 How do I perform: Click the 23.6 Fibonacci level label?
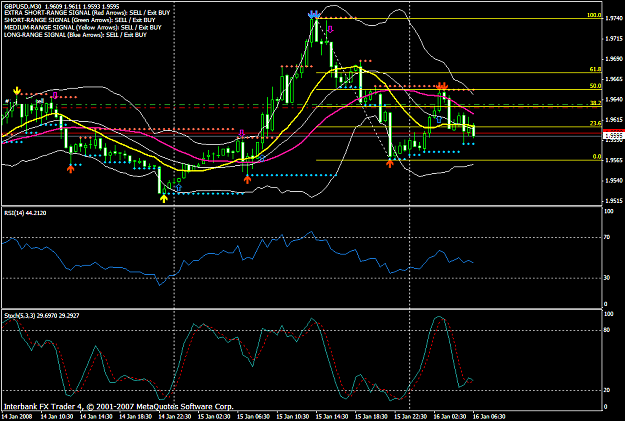[x=596, y=123]
